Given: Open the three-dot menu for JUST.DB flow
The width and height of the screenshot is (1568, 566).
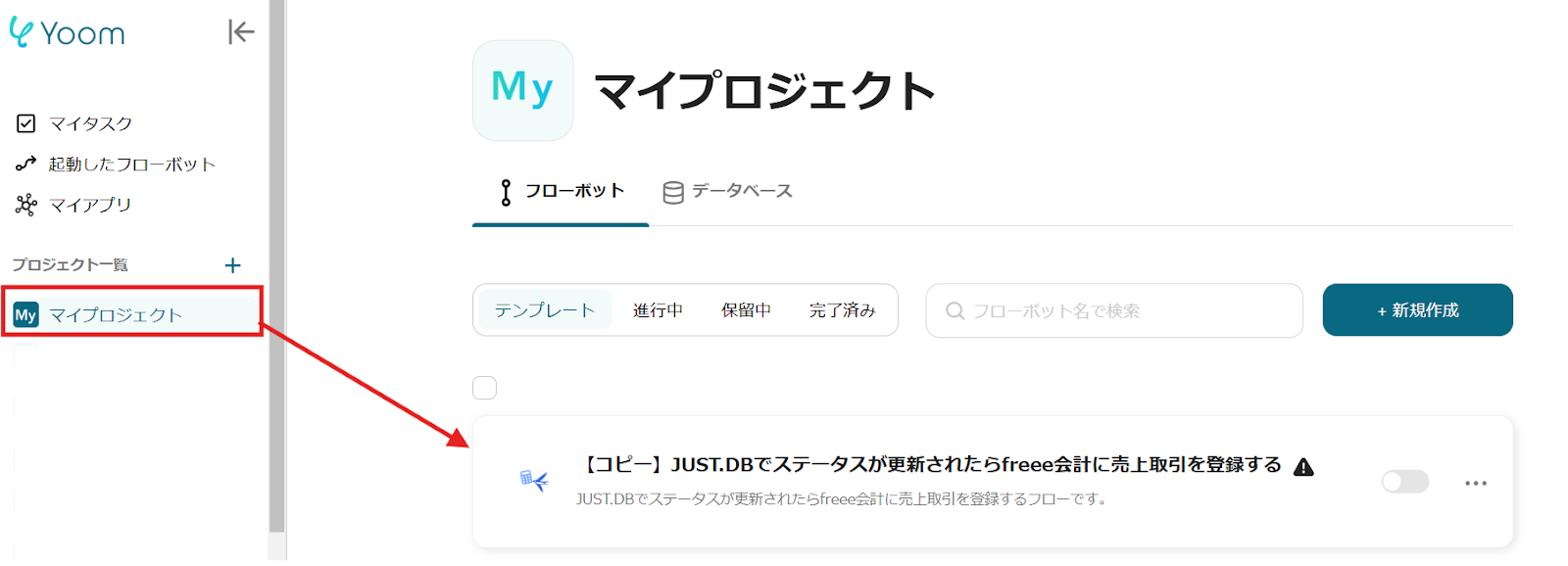Looking at the screenshot, I should click(x=1476, y=483).
